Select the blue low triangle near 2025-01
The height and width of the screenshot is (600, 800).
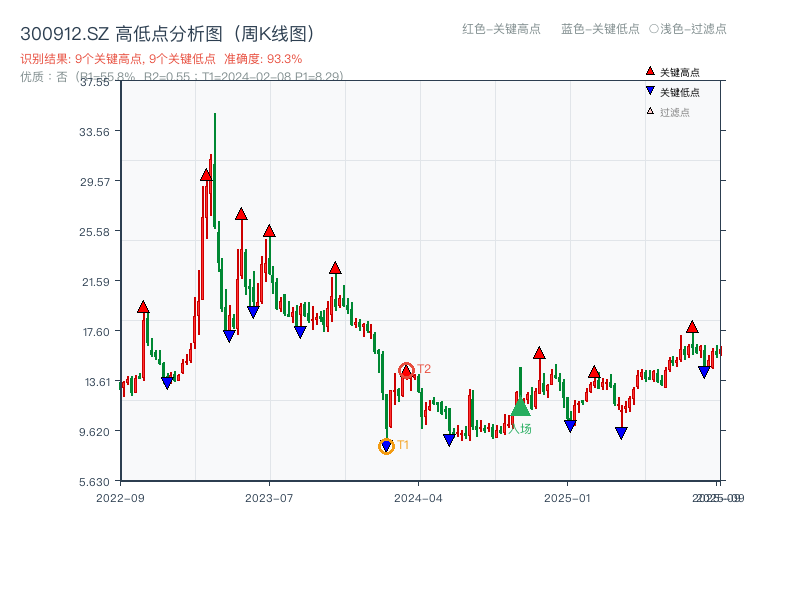568,425
